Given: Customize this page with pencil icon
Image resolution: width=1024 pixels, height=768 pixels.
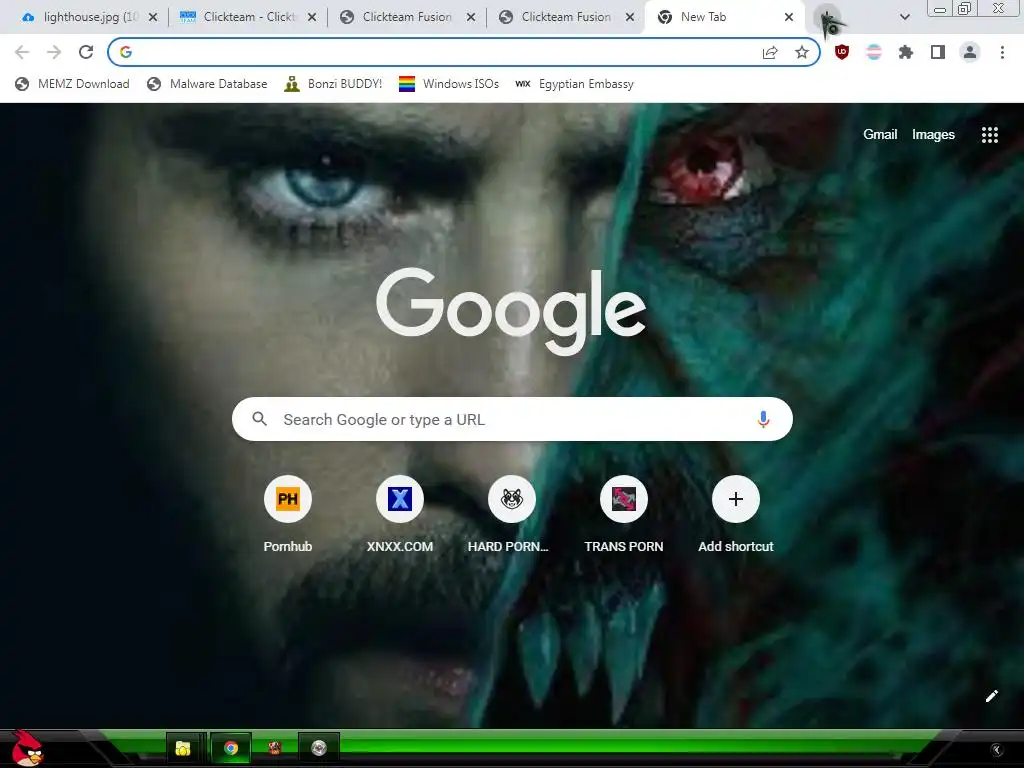Looking at the screenshot, I should pos(991,696).
